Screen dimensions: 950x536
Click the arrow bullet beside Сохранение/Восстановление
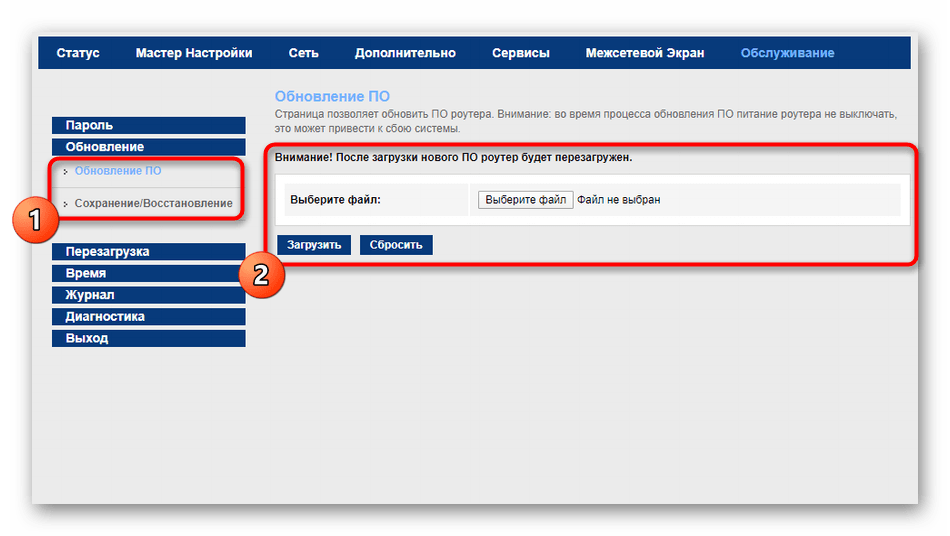[x=65, y=204]
